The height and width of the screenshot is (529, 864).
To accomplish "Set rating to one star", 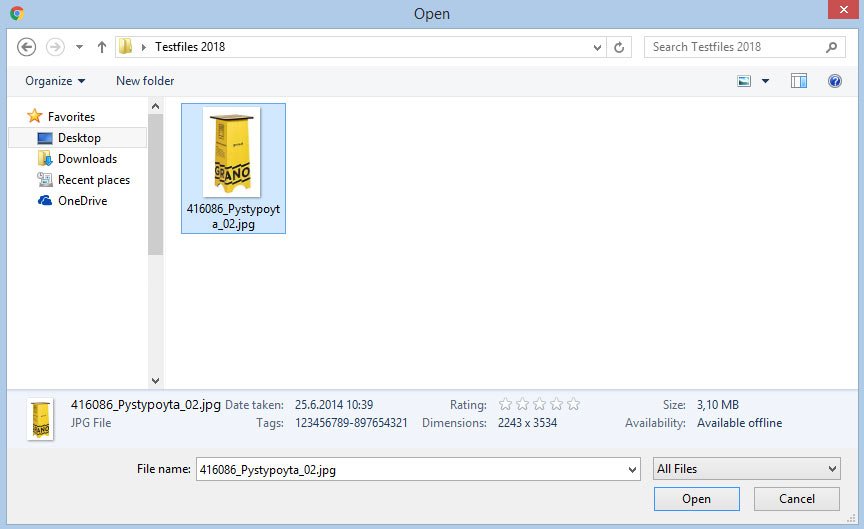I will point(505,404).
